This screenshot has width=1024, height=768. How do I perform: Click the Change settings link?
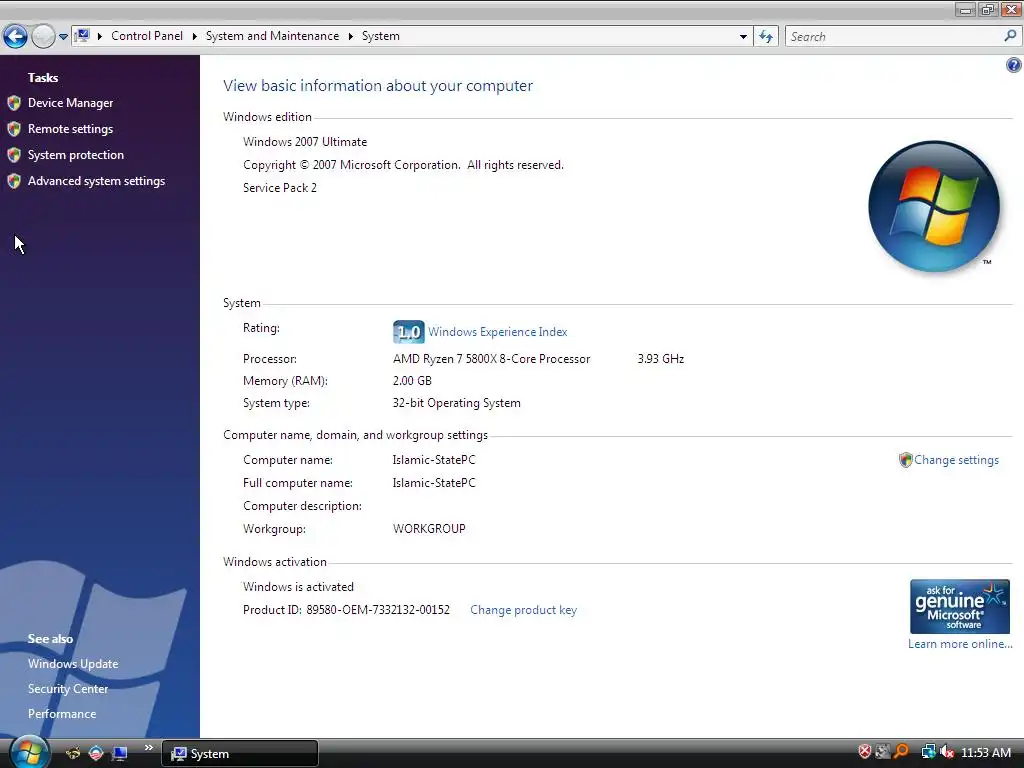coord(956,460)
